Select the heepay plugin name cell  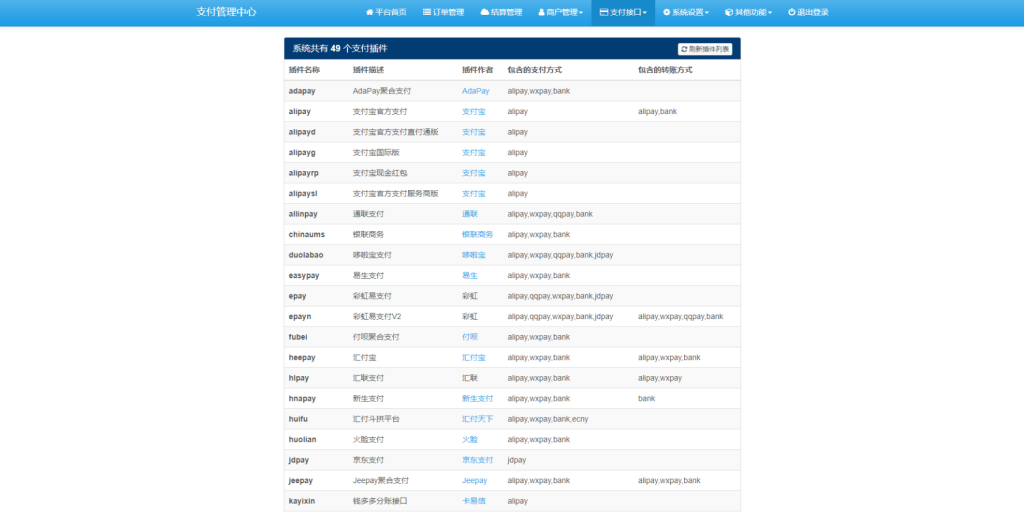(x=302, y=358)
